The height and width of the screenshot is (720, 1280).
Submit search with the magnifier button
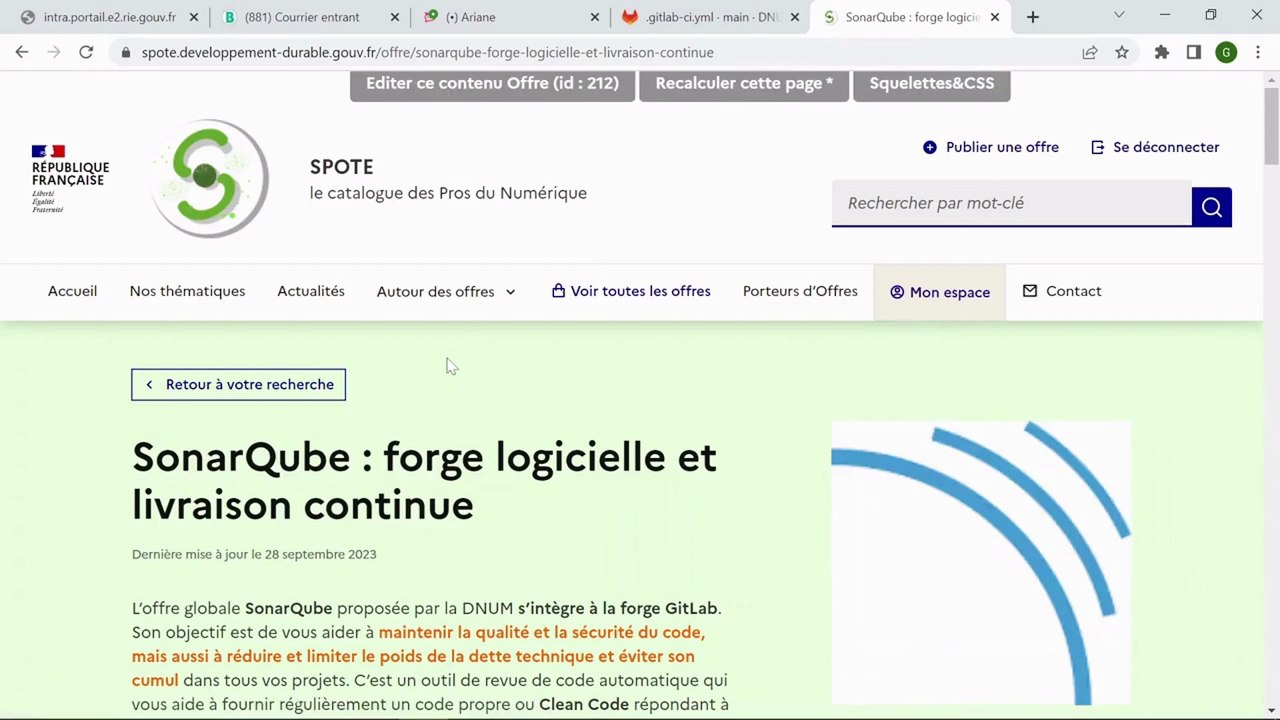coord(1212,207)
